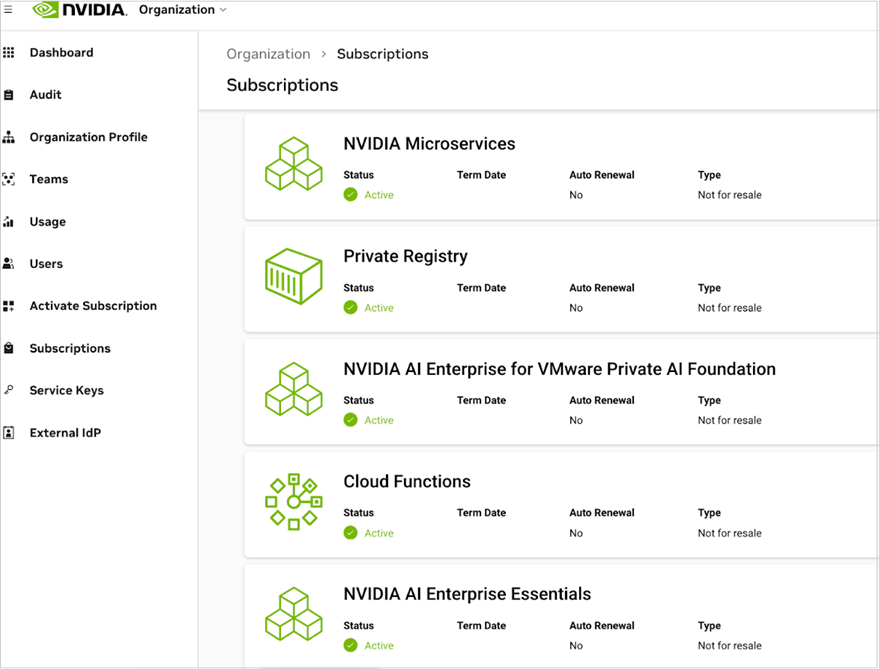Expand the Organization dropdown
Screen dimensions: 879x669
tap(182, 10)
